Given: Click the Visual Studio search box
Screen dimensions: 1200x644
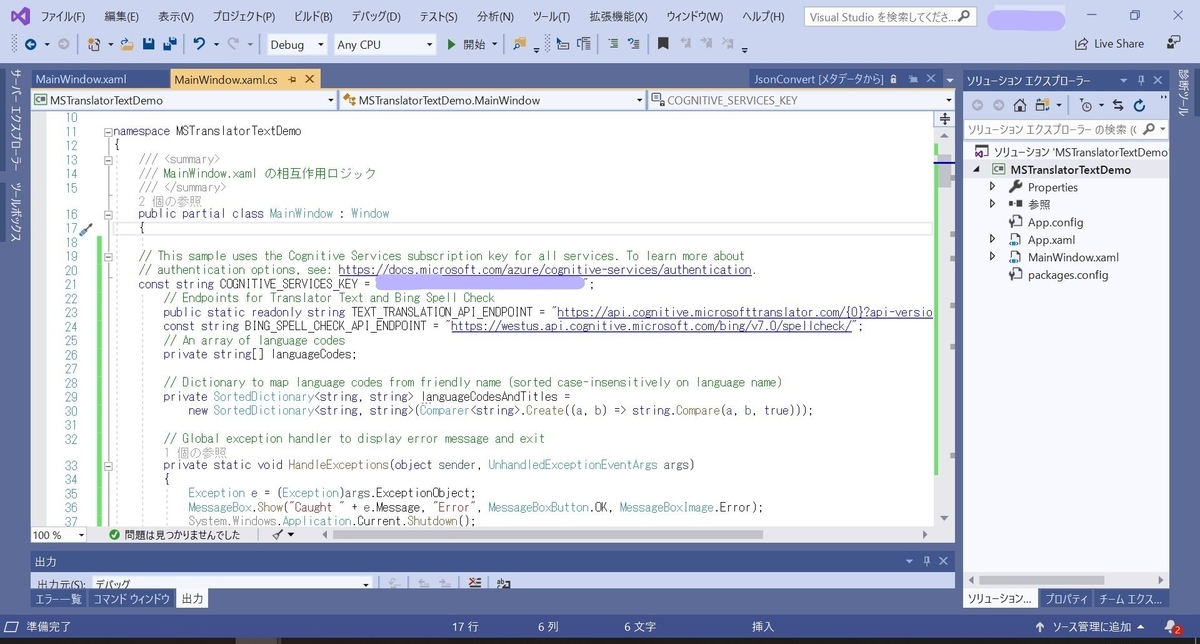Looking at the screenshot, I should point(890,17).
